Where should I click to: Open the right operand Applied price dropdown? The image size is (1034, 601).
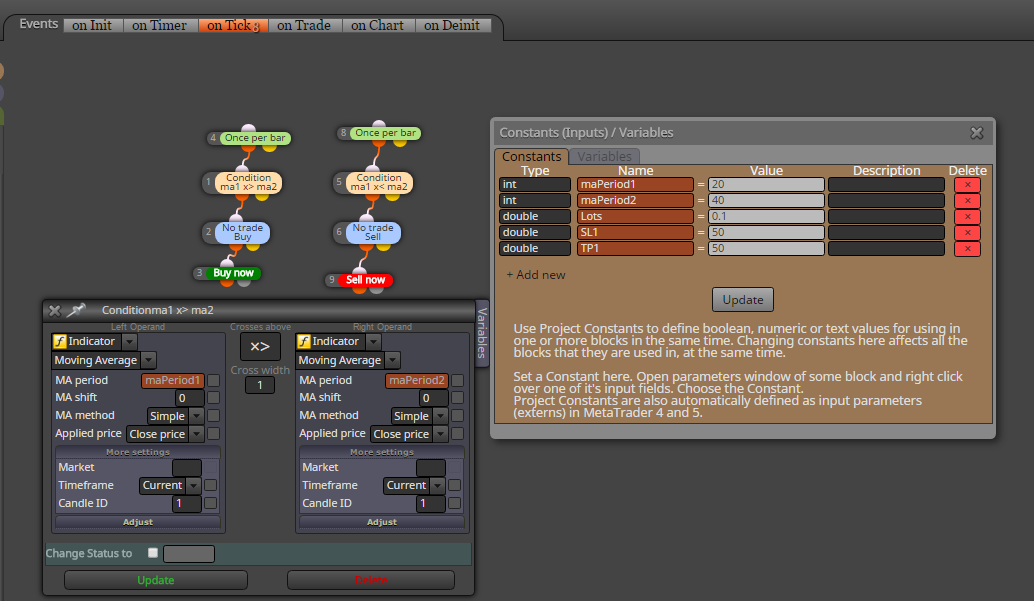coord(441,433)
